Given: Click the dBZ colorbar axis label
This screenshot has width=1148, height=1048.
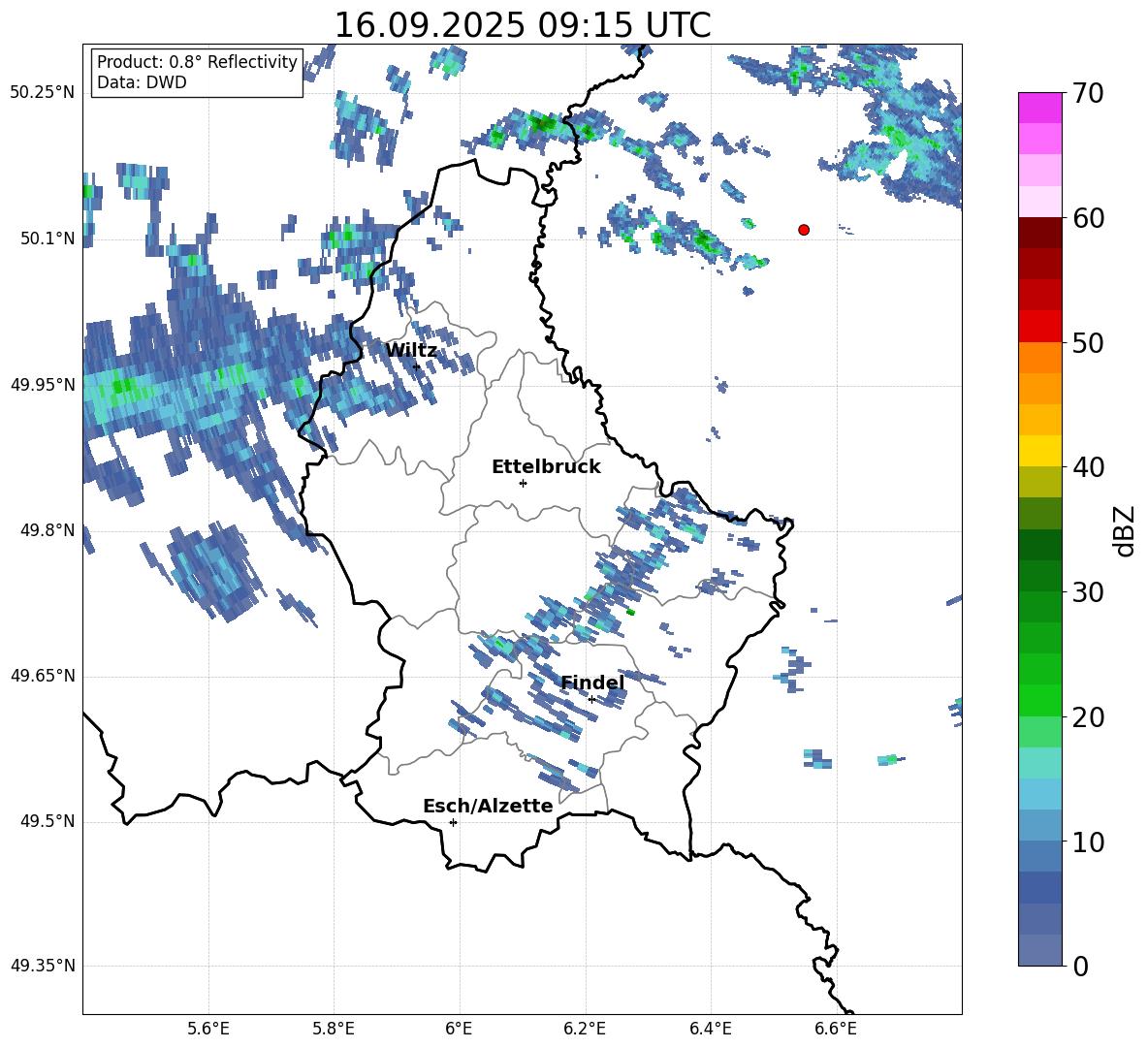Looking at the screenshot, I should pyautogui.click(x=1124, y=530).
